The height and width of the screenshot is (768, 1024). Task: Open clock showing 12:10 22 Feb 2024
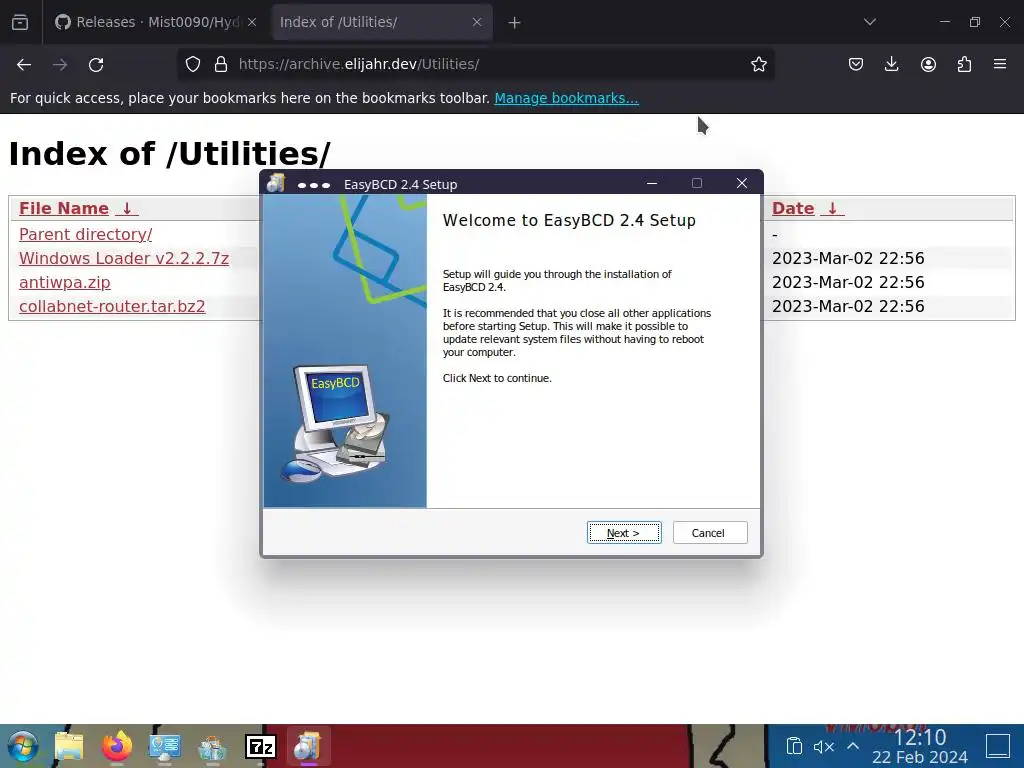click(920, 746)
